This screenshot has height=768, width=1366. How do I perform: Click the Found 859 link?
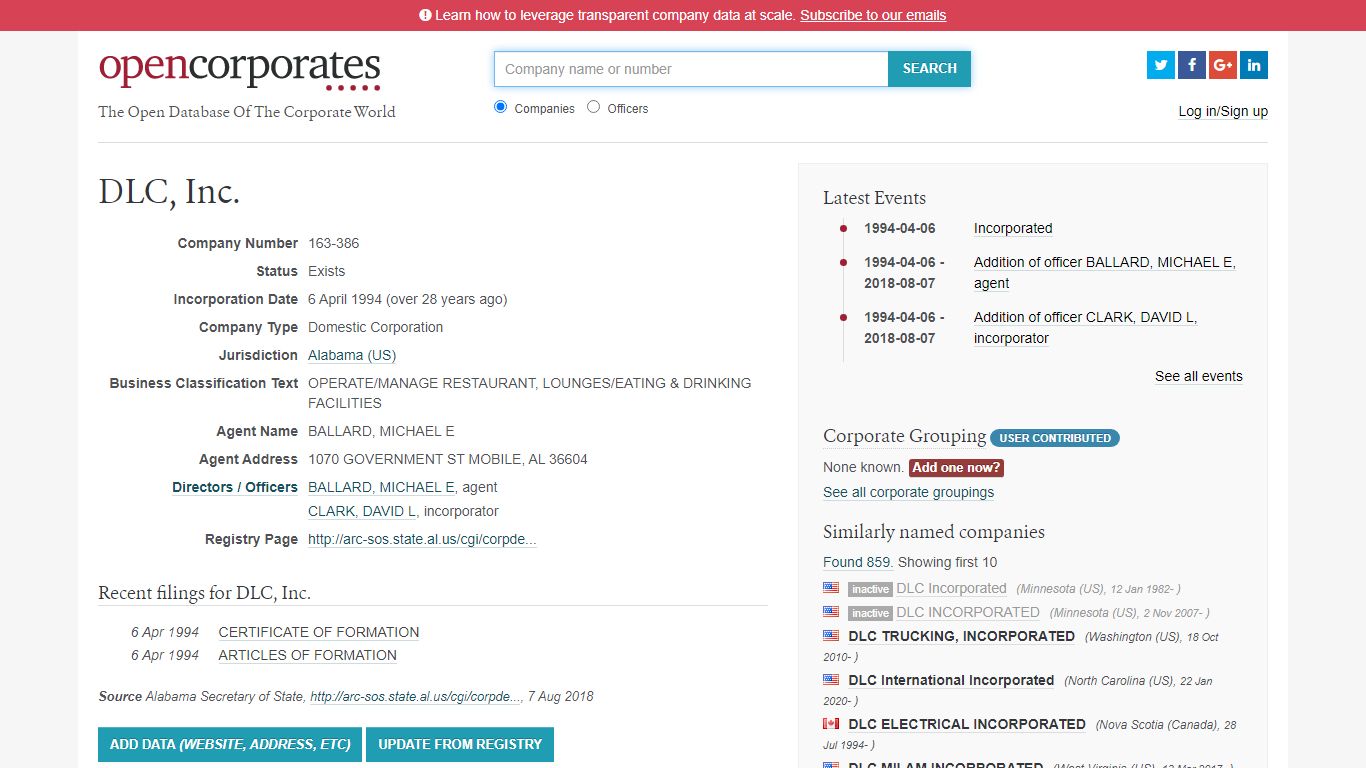pos(858,562)
